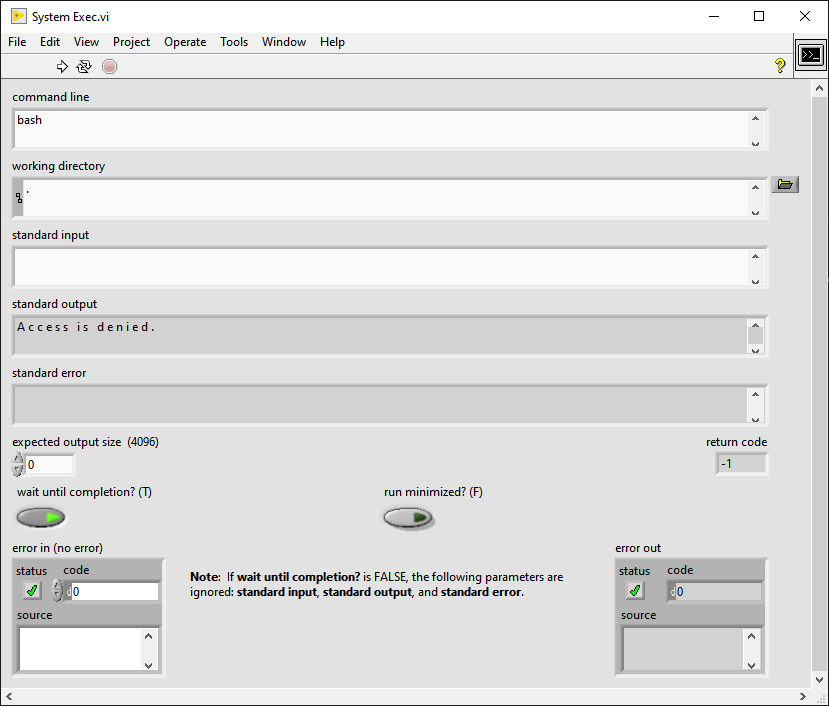Viewport: 829px width, 706px height.
Task: Open the File menu
Action: coord(17,42)
